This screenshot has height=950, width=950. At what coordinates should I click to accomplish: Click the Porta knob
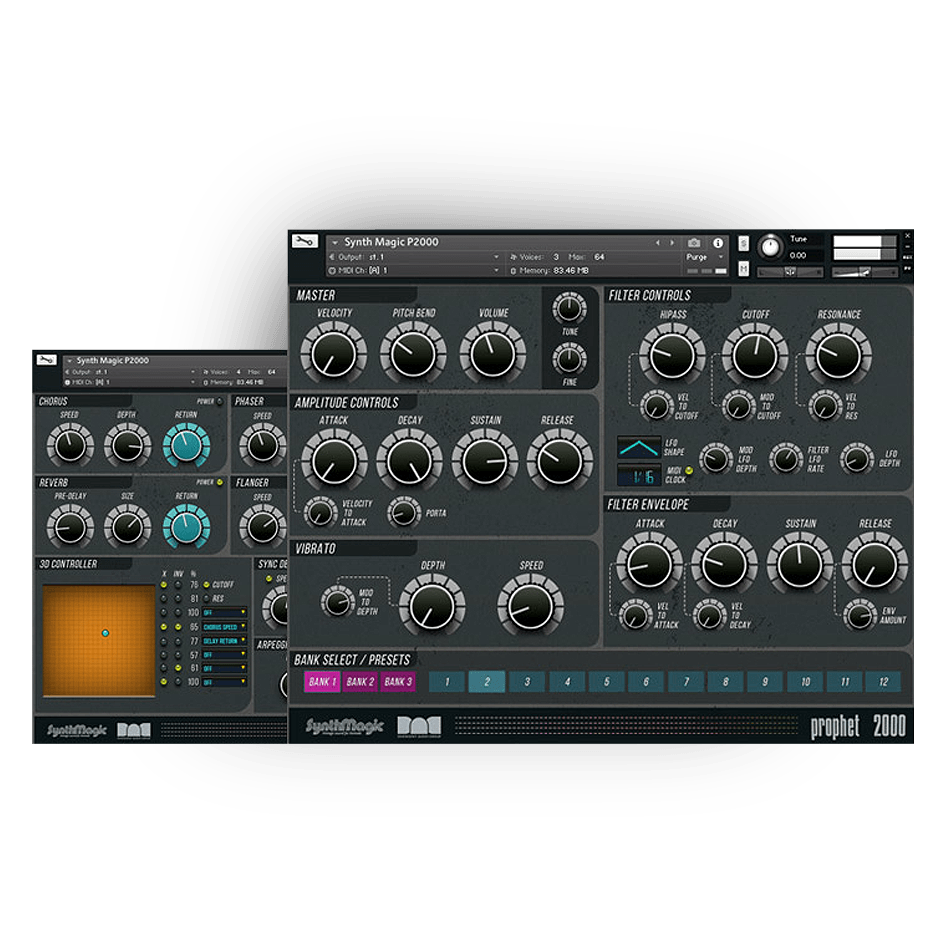pos(404,513)
